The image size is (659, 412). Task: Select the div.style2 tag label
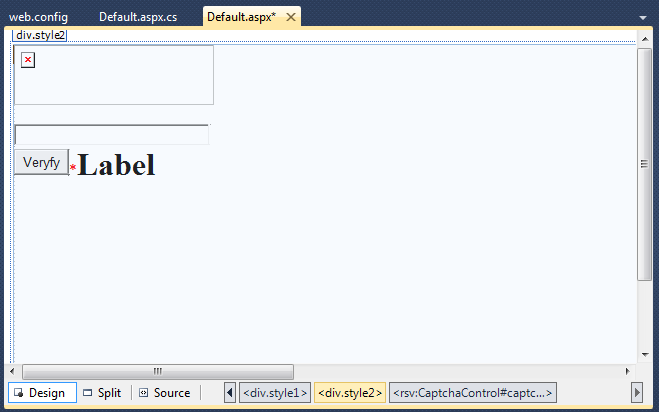pos(40,35)
